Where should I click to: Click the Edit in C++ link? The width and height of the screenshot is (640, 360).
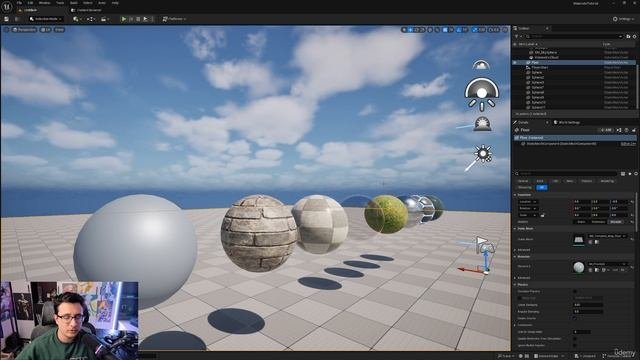click(x=628, y=144)
